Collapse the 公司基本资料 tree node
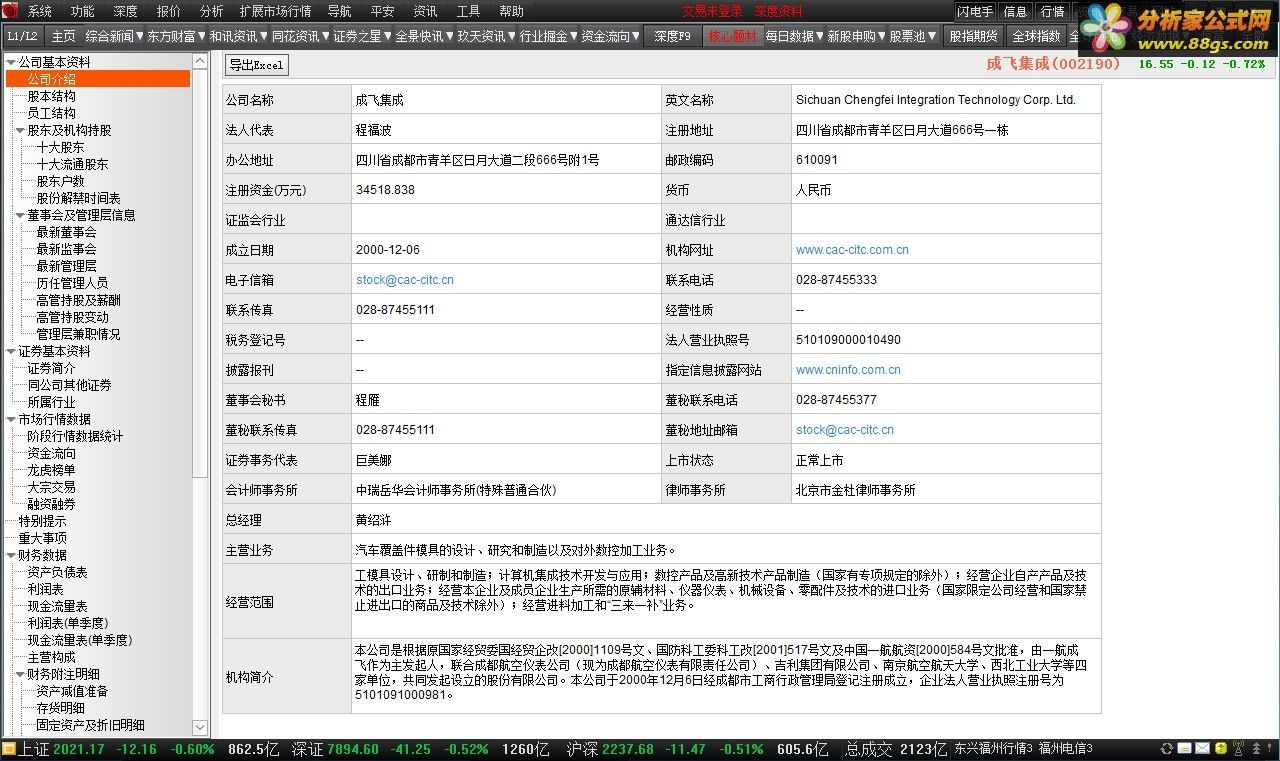The width and height of the screenshot is (1280, 761). tap(11, 62)
